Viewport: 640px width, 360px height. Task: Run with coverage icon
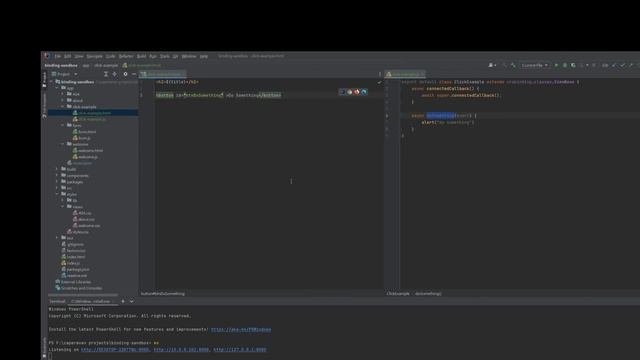(x=573, y=65)
